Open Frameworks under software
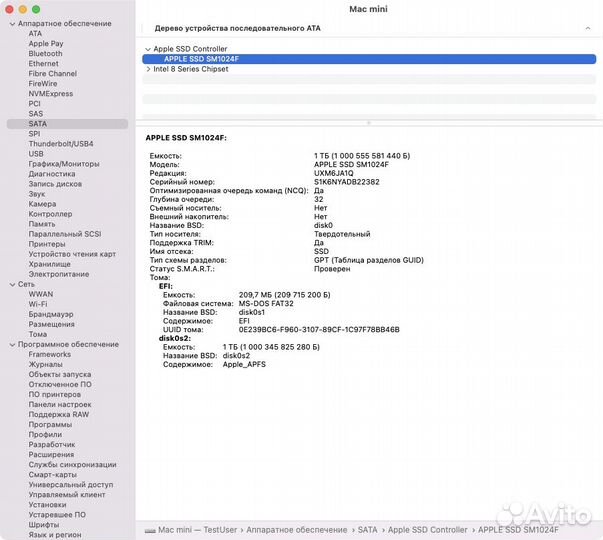Image resolution: width=603 pixels, height=540 pixels. (x=50, y=354)
